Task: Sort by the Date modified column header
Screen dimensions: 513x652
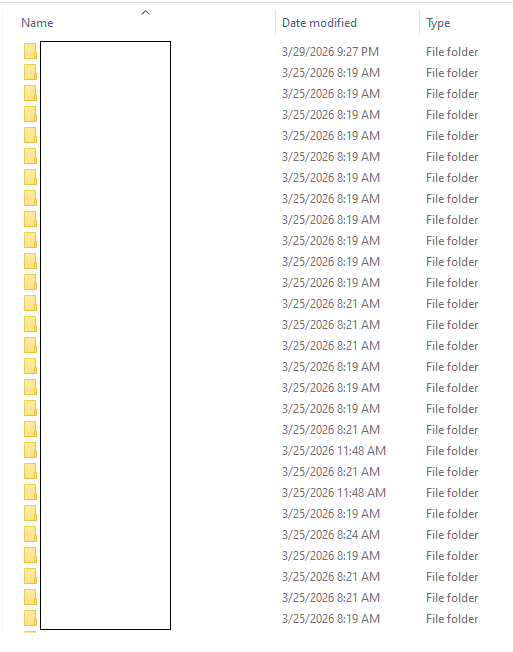Action: tap(319, 23)
